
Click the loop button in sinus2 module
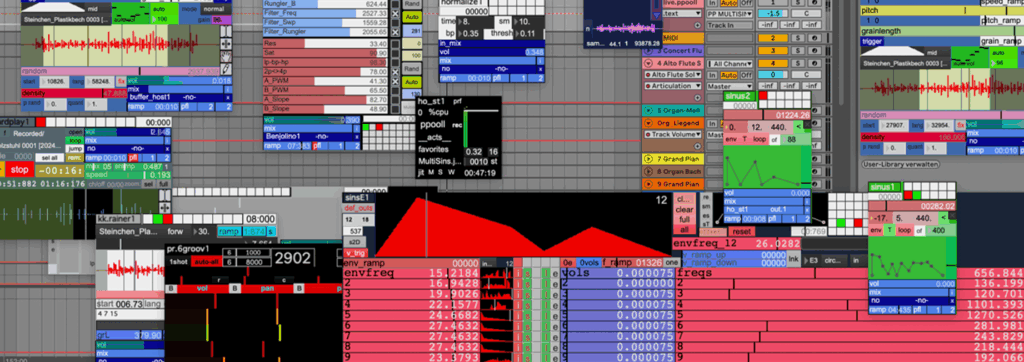tap(759, 139)
